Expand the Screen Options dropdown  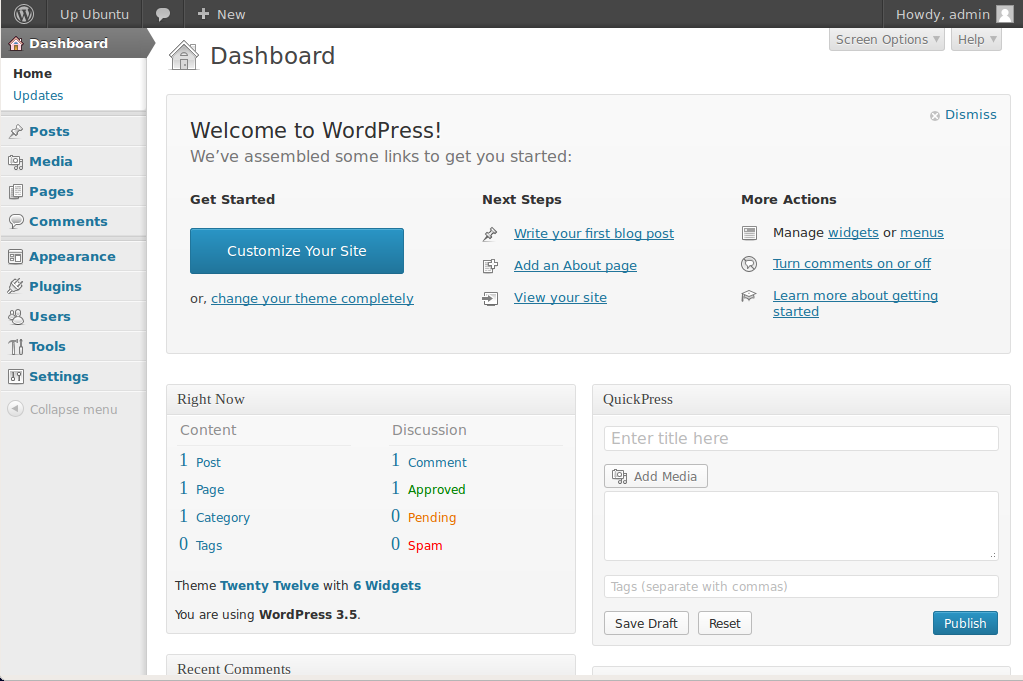pos(887,39)
